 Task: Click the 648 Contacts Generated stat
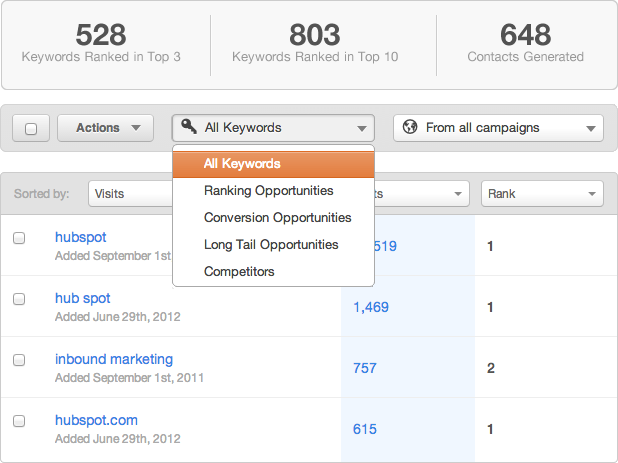[525, 43]
